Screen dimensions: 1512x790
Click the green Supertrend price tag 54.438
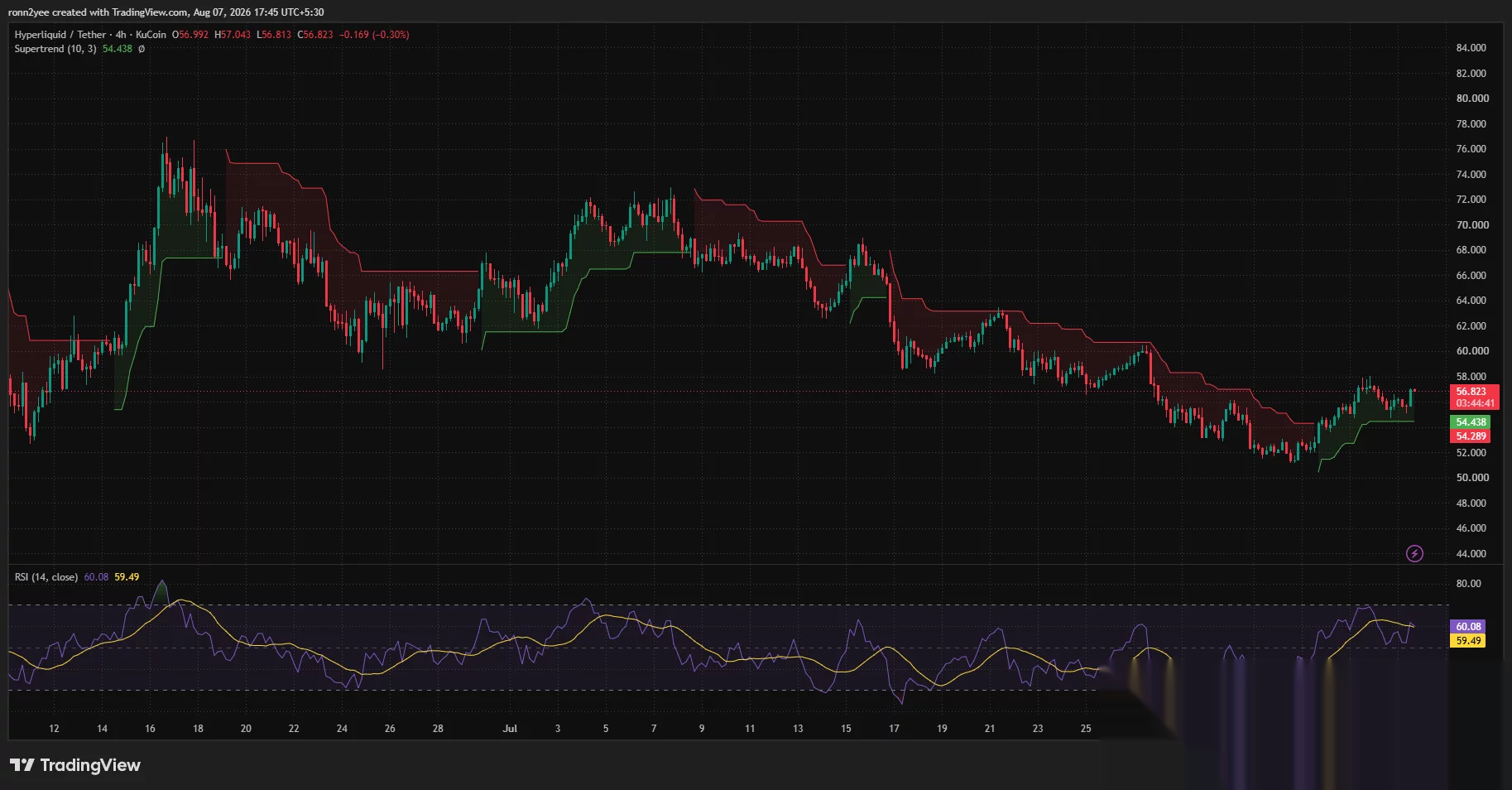pos(1471,422)
